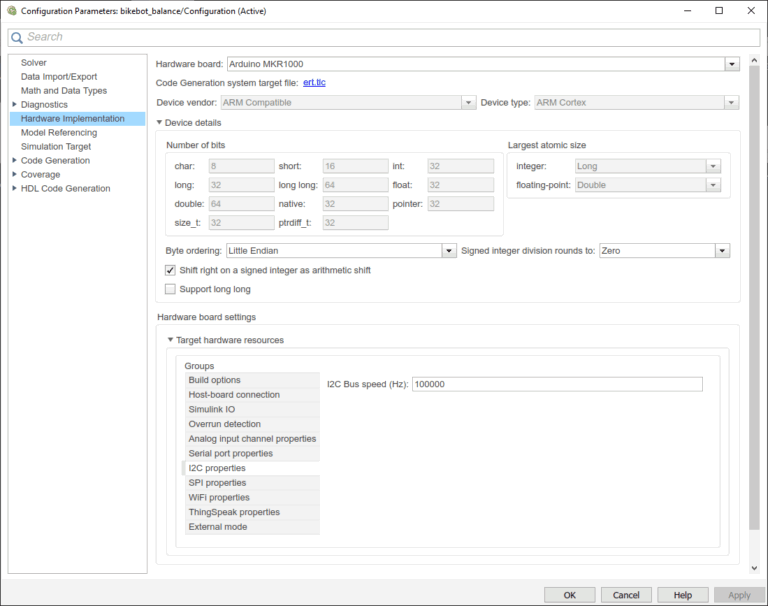The height and width of the screenshot is (606, 768).
Task: Open the Build options group
Action: click(214, 380)
